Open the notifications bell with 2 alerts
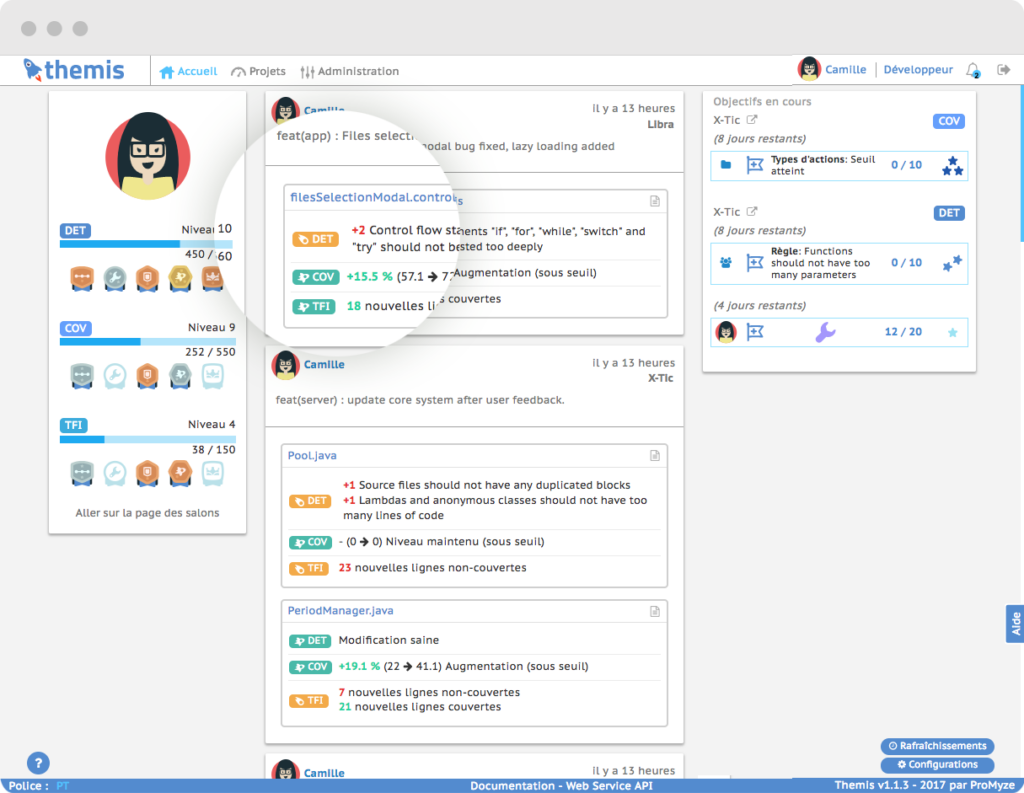Screen dimensions: 1024x793 (x=972, y=69)
